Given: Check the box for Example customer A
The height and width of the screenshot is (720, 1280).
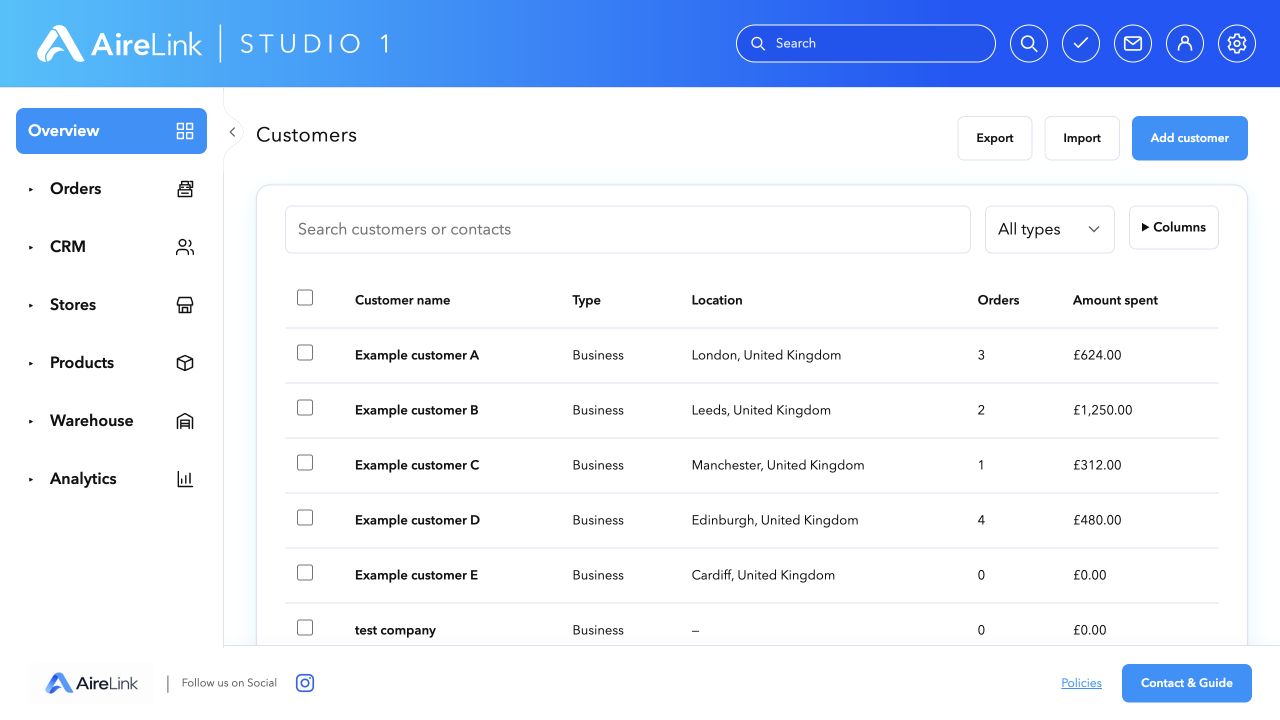Looking at the screenshot, I should click(305, 353).
